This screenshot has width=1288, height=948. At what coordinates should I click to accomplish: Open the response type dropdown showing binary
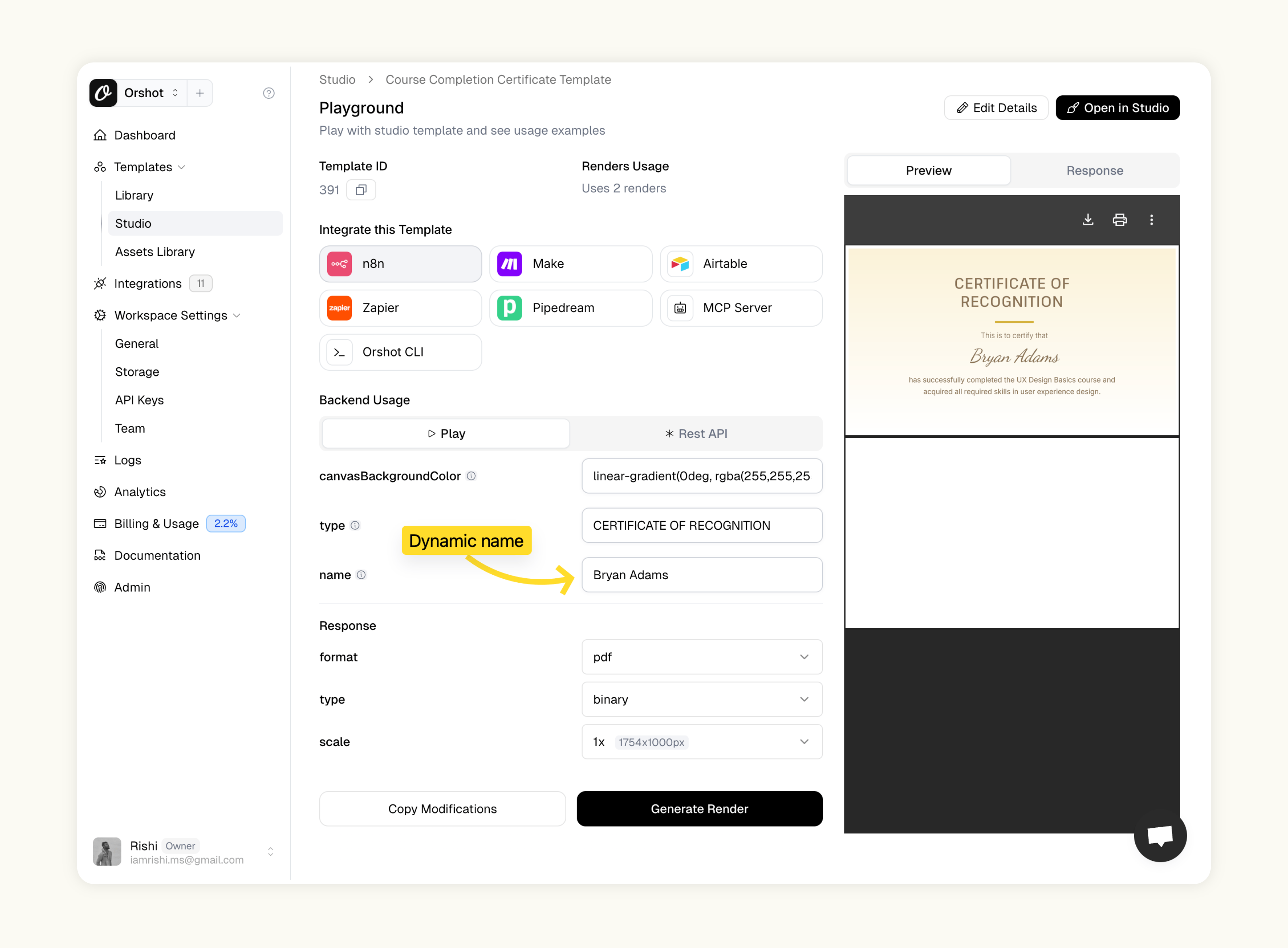(x=702, y=699)
